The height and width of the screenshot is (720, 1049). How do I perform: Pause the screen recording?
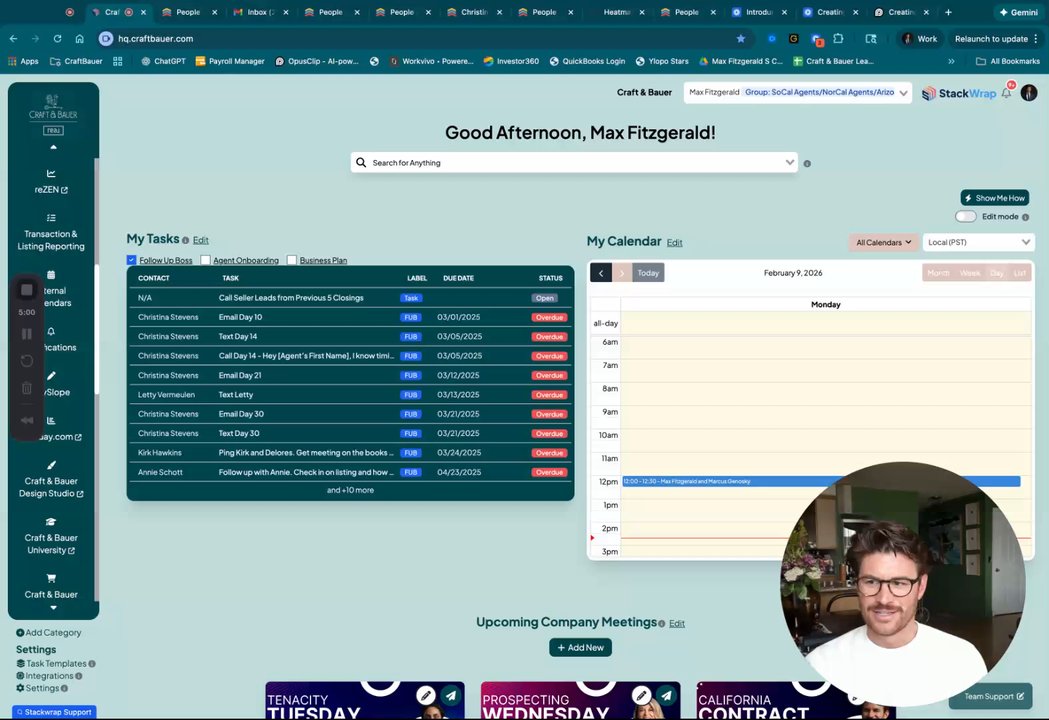[27, 334]
